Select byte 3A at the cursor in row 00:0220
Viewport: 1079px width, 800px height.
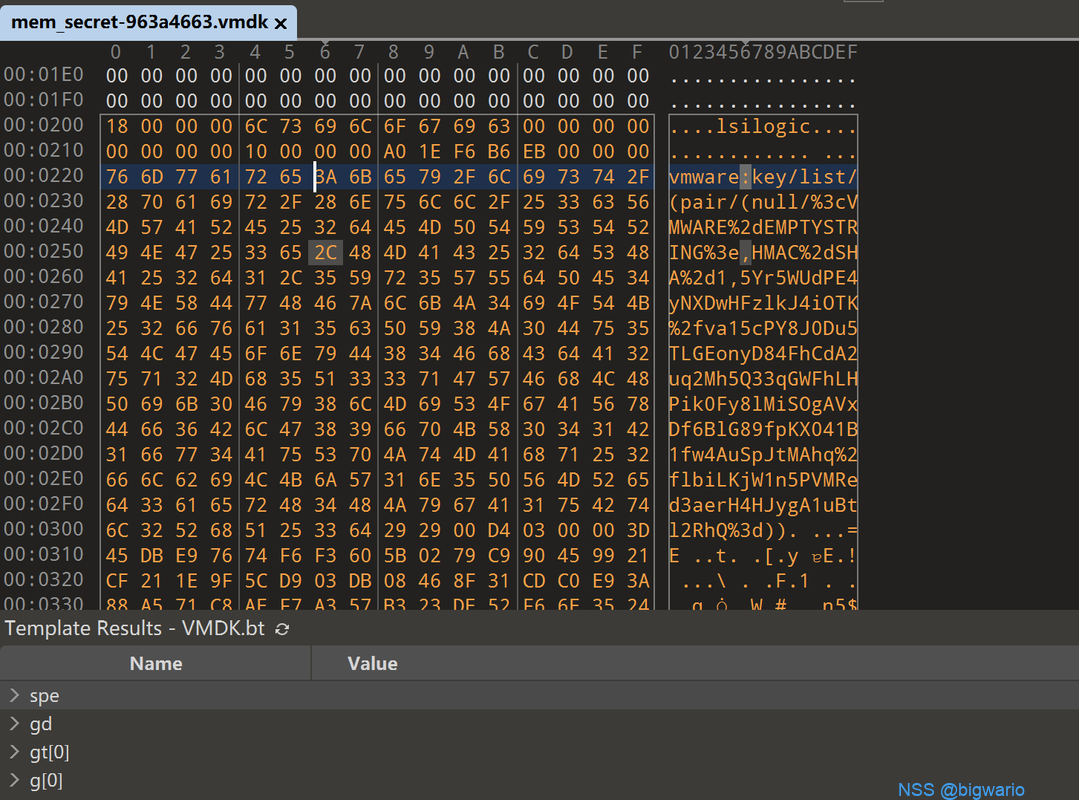pyautogui.click(x=325, y=177)
